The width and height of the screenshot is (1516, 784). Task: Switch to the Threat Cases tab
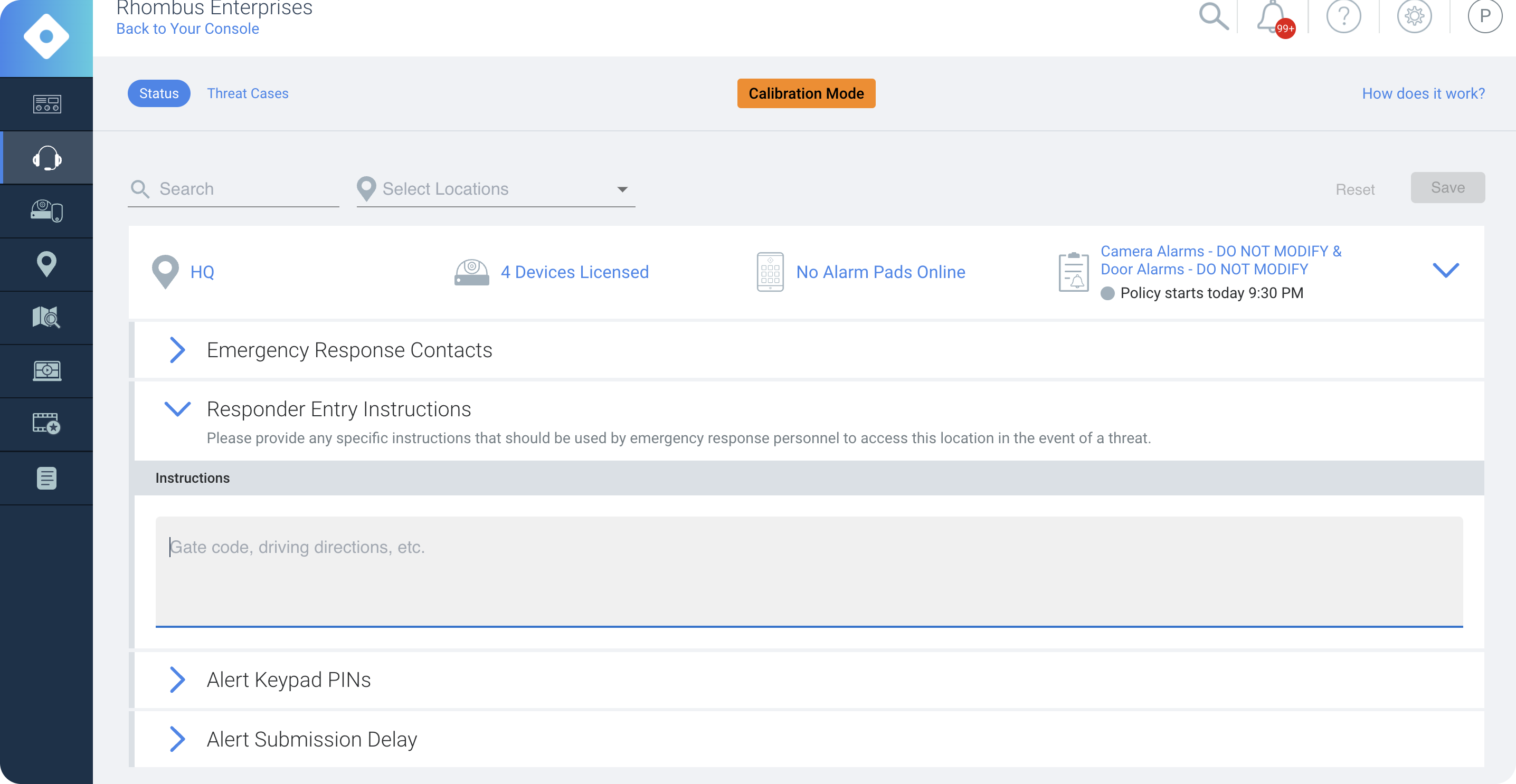[x=247, y=93]
